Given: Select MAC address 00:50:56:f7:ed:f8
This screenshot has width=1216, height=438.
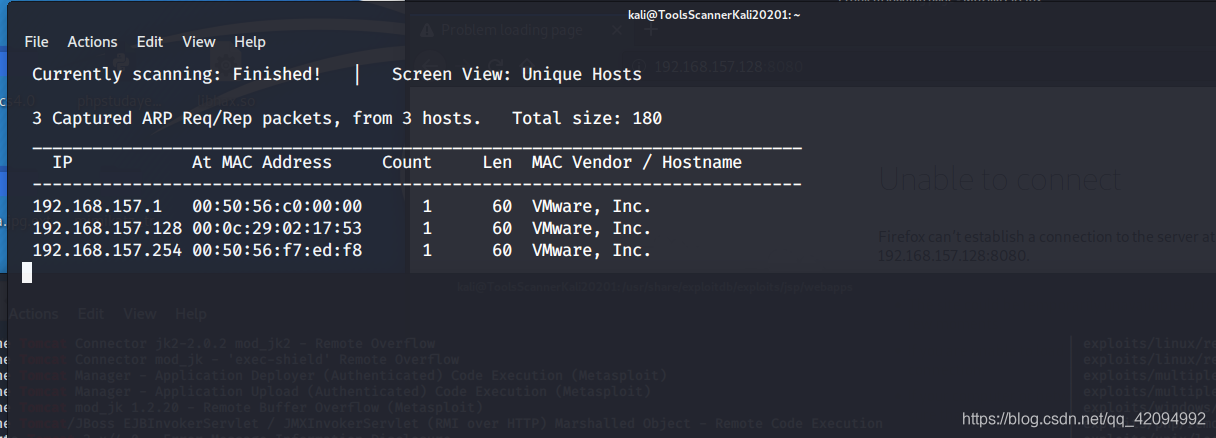Looking at the screenshot, I should coord(277,251).
